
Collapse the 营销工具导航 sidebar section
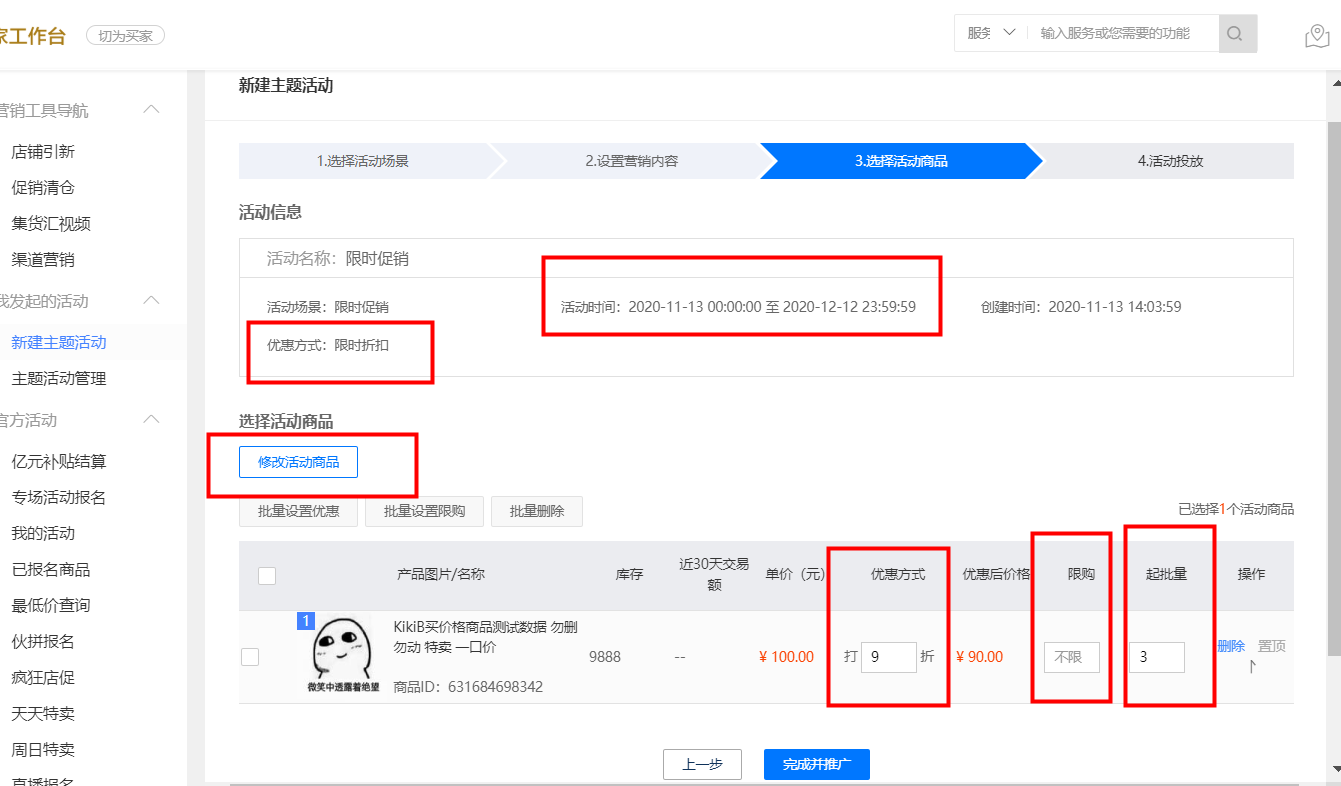pos(151,109)
